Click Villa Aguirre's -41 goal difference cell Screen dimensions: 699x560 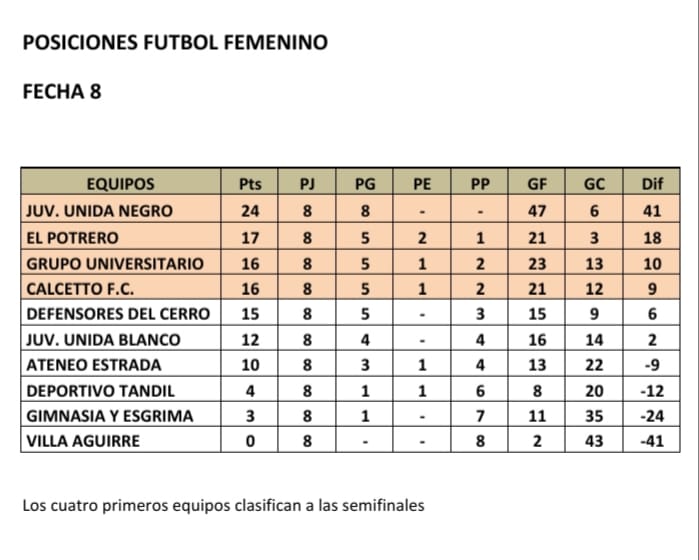(652, 441)
